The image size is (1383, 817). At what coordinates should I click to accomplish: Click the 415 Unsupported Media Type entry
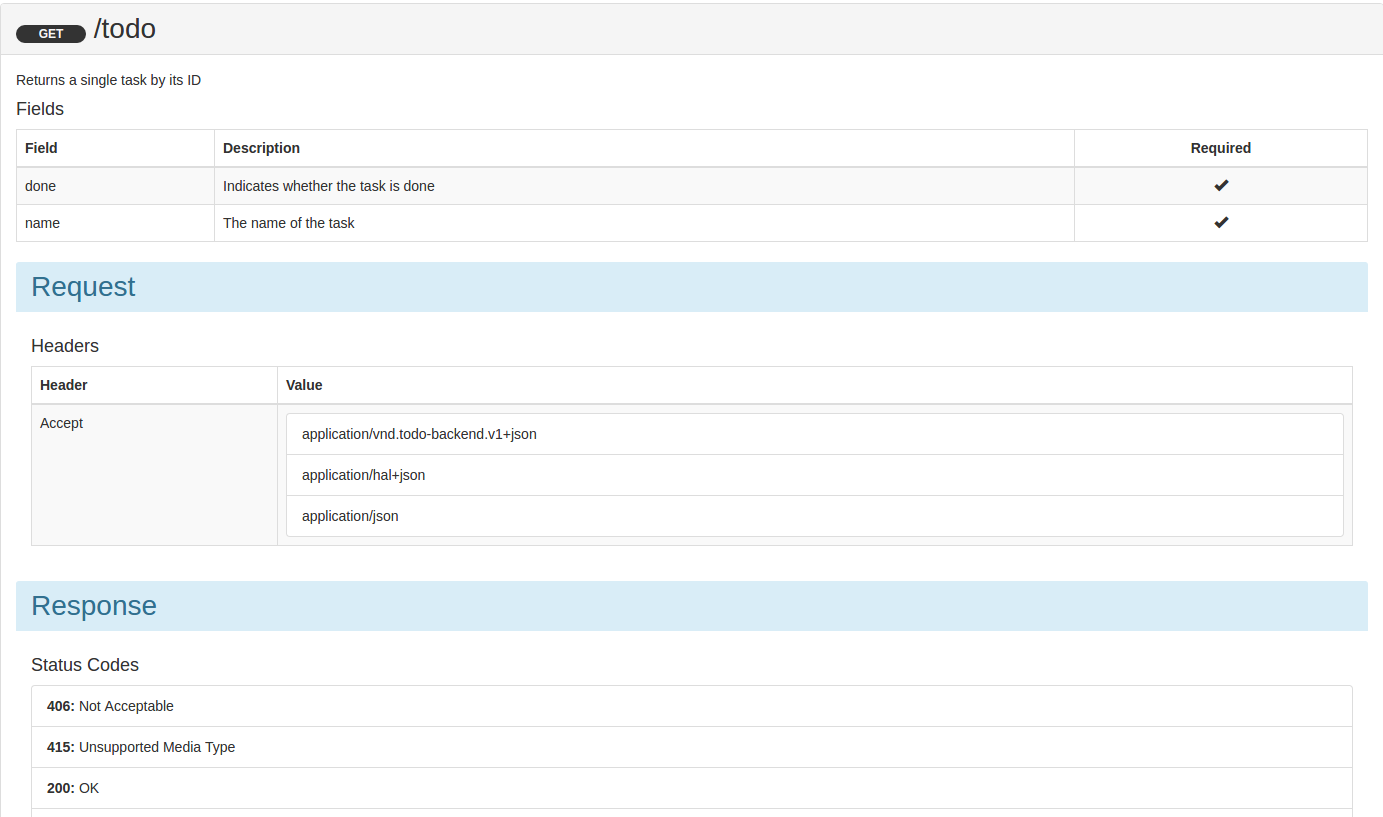(x=691, y=747)
